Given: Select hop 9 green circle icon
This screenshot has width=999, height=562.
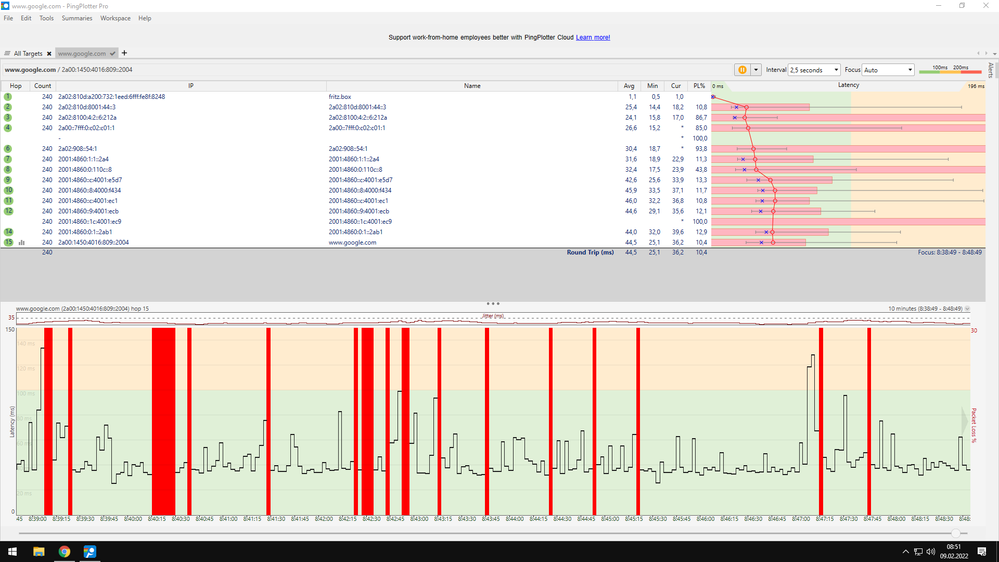Looking at the screenshot, I should [x=8, y=180].
